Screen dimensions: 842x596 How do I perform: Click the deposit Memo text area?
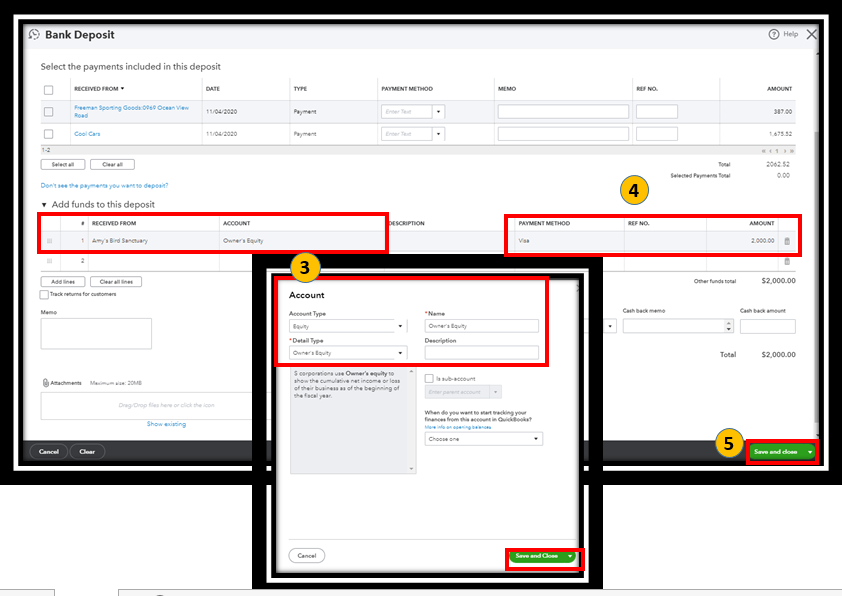[x=96, y=333]
